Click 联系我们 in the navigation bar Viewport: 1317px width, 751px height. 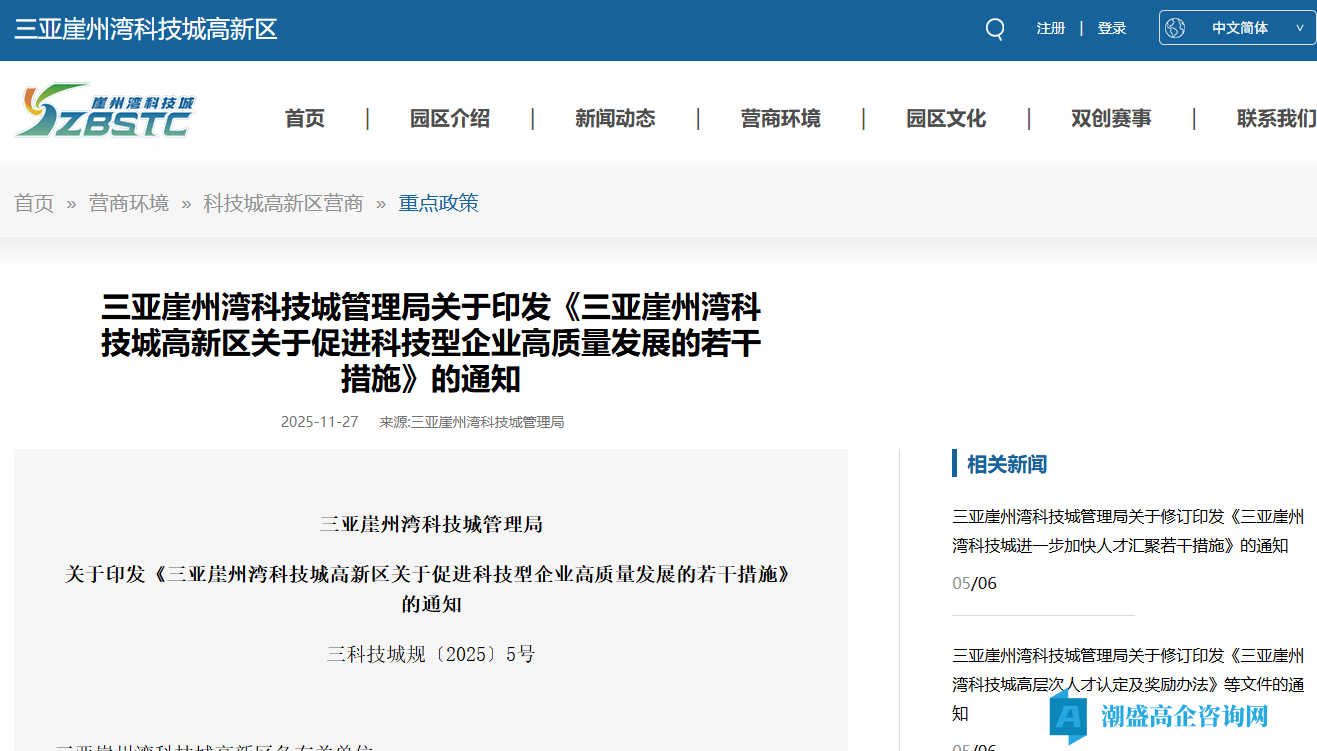[x=1276, y=118]
